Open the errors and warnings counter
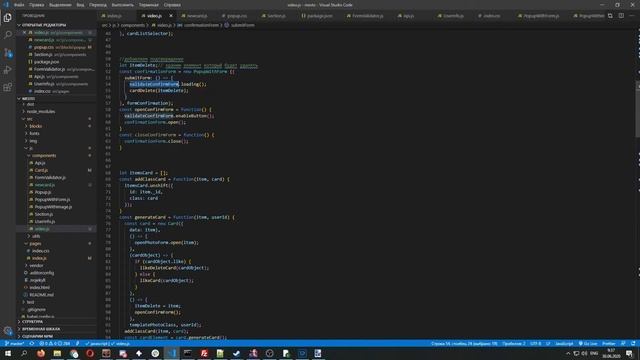 (55, 344)
